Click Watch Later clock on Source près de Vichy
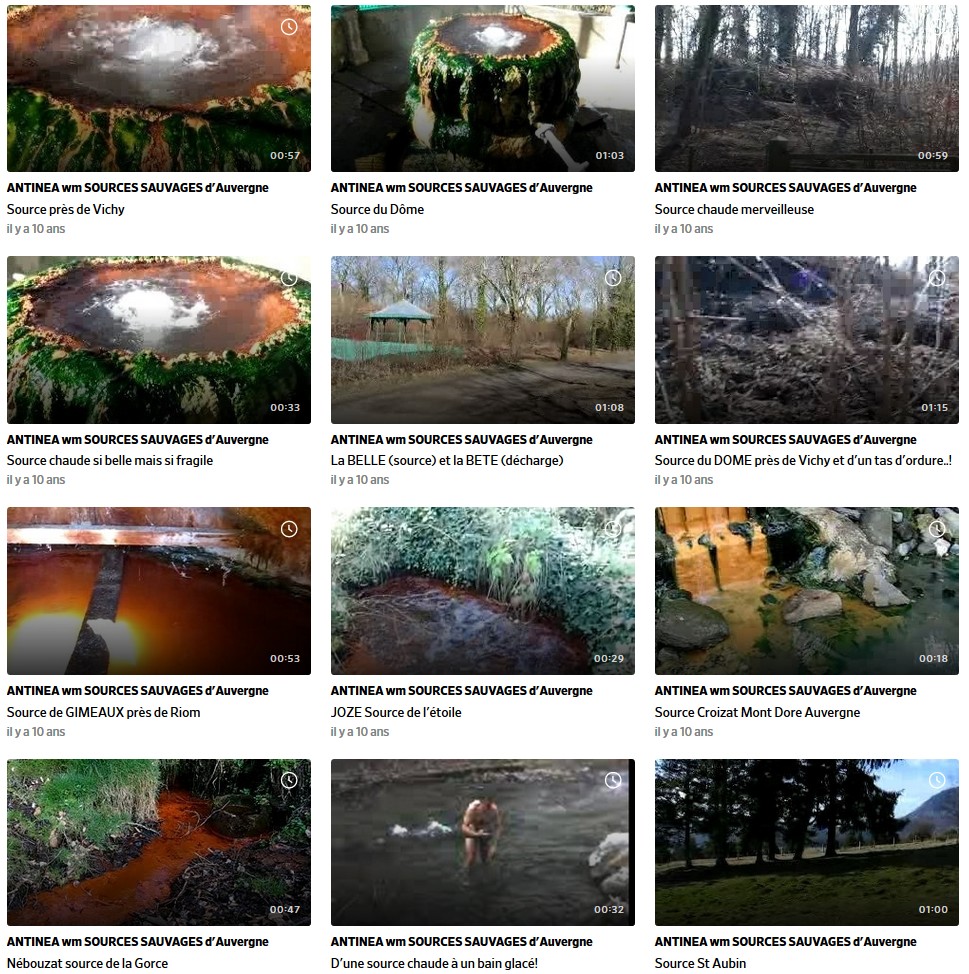969x974 pixels. point(289,27)
